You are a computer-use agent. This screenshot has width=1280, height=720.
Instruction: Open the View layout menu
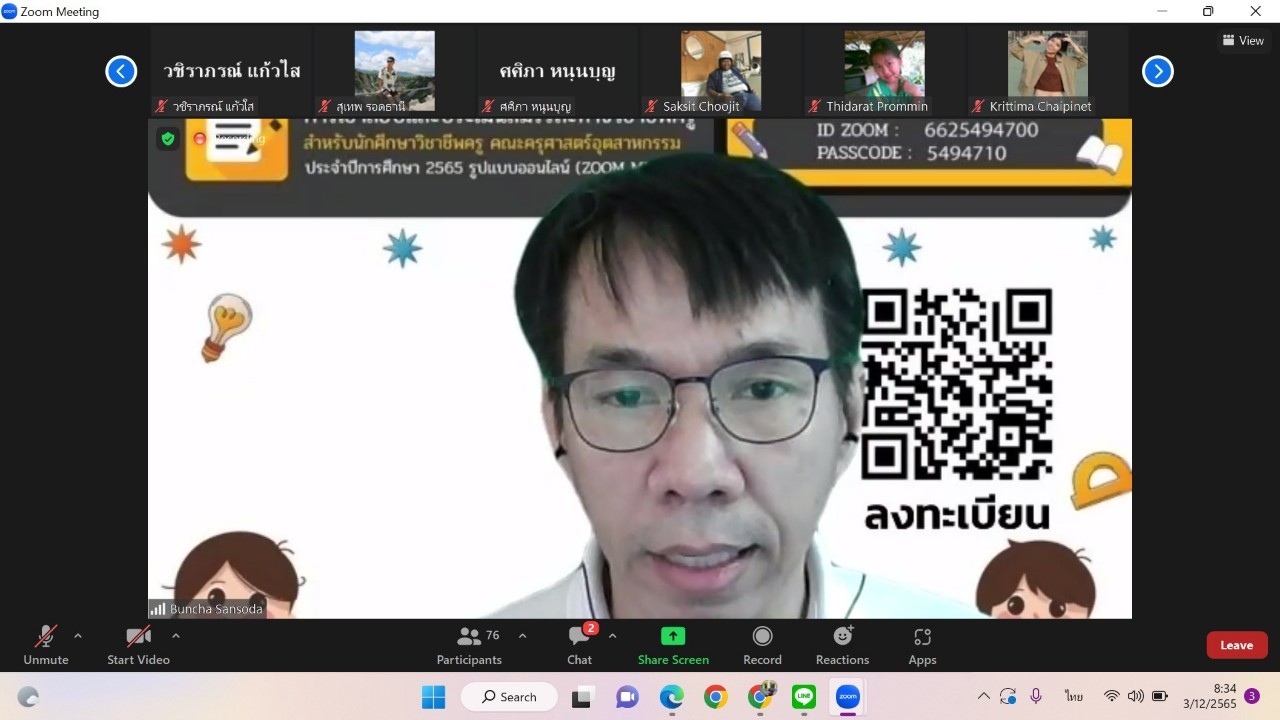(1243, 41)
